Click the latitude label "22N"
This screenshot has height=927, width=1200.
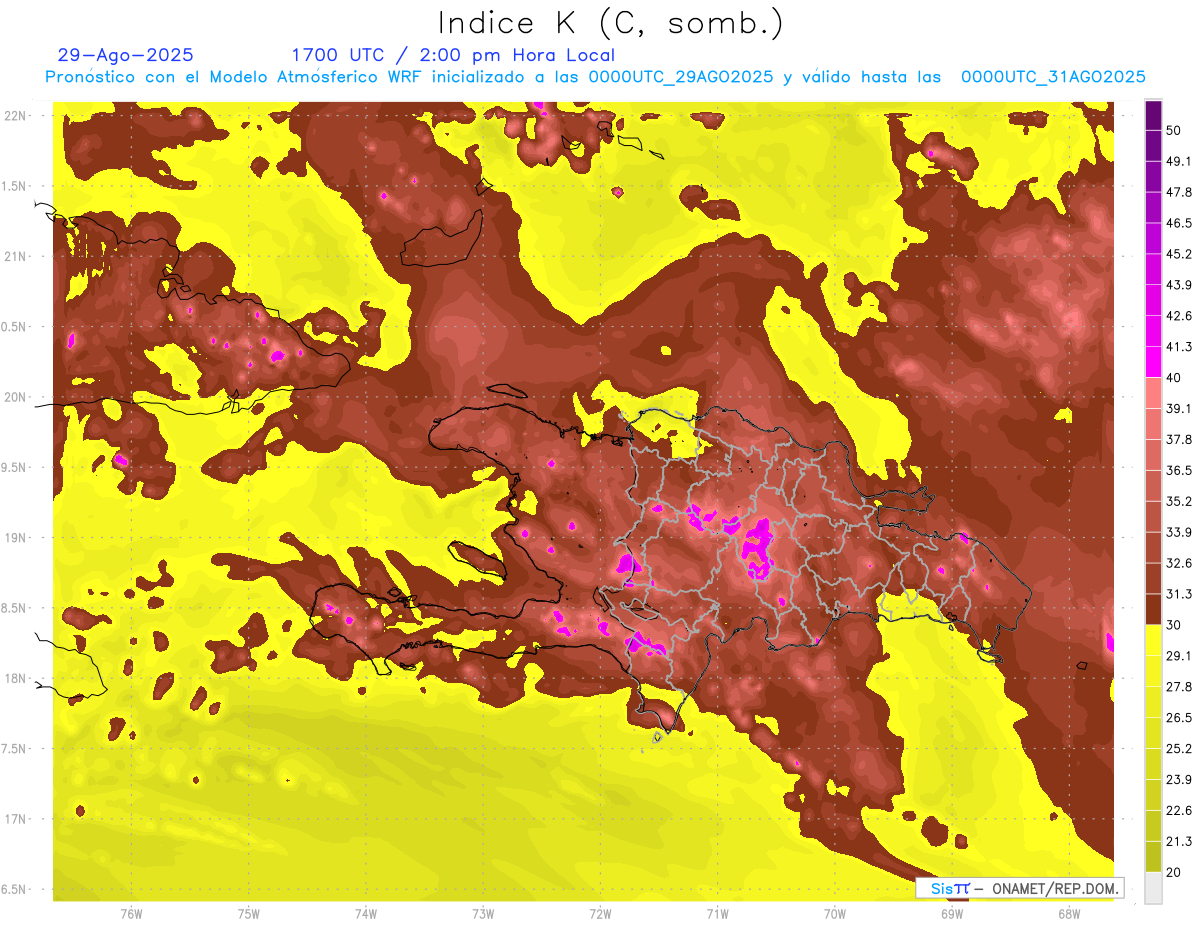point(16,115)
